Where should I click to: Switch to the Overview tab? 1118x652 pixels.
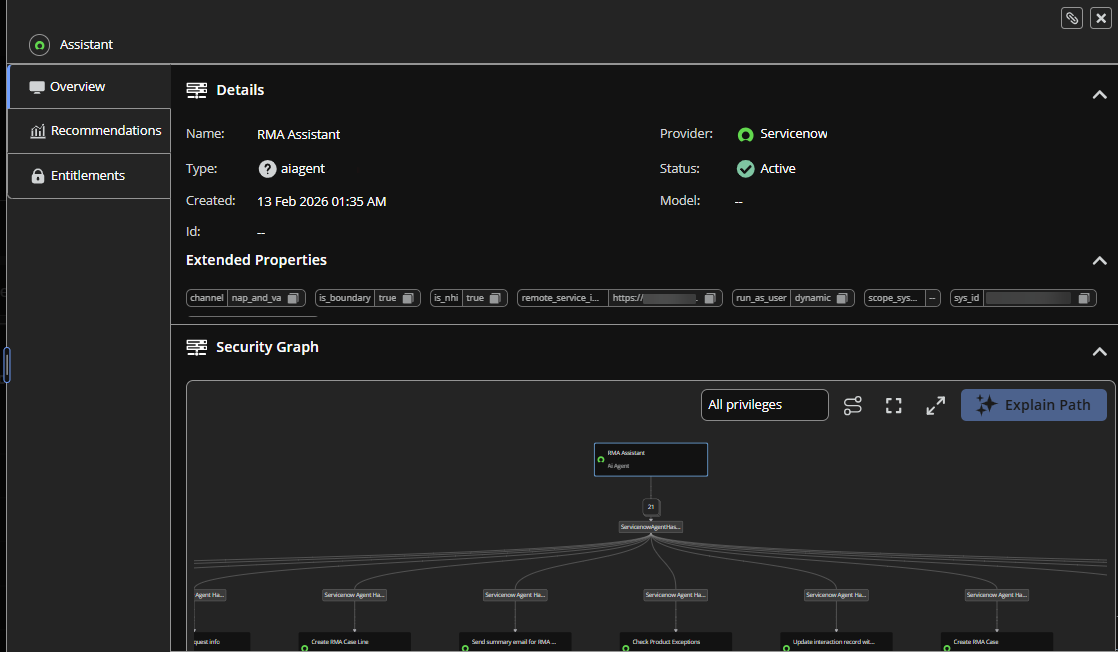[x=89, y=87]
